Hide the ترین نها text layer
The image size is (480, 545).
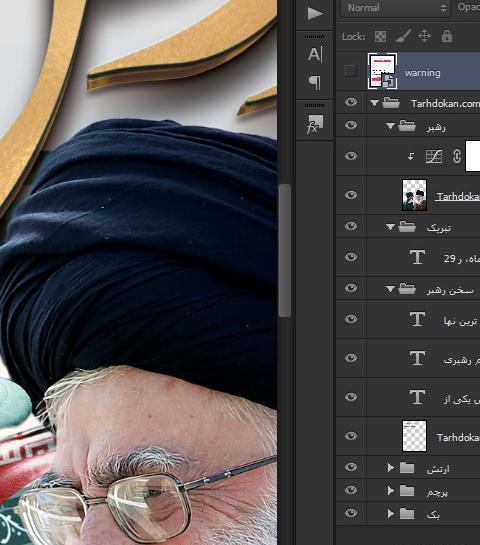(351, 319)
